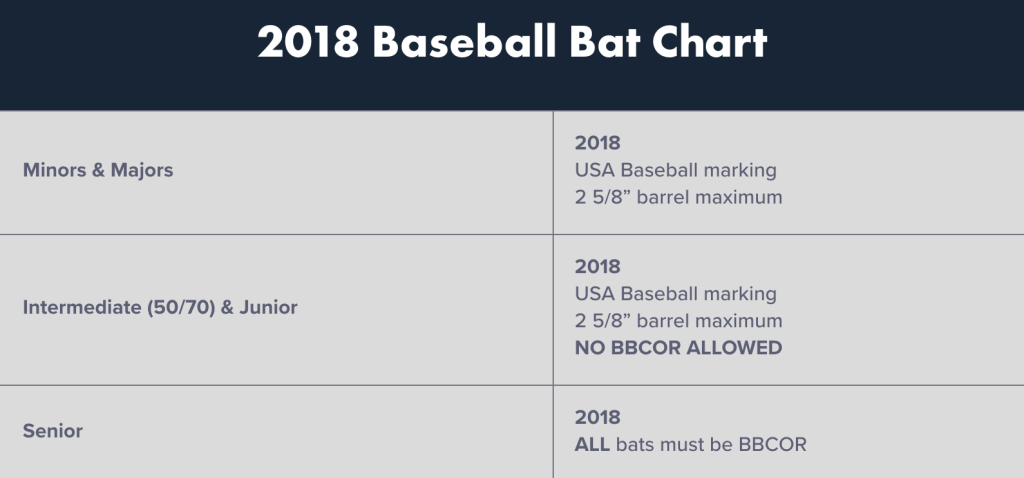Select the word "Bat" in the header title
The height and width of the screenshot is (478, 1024).
pyautogui.click(x=594, y=43)
